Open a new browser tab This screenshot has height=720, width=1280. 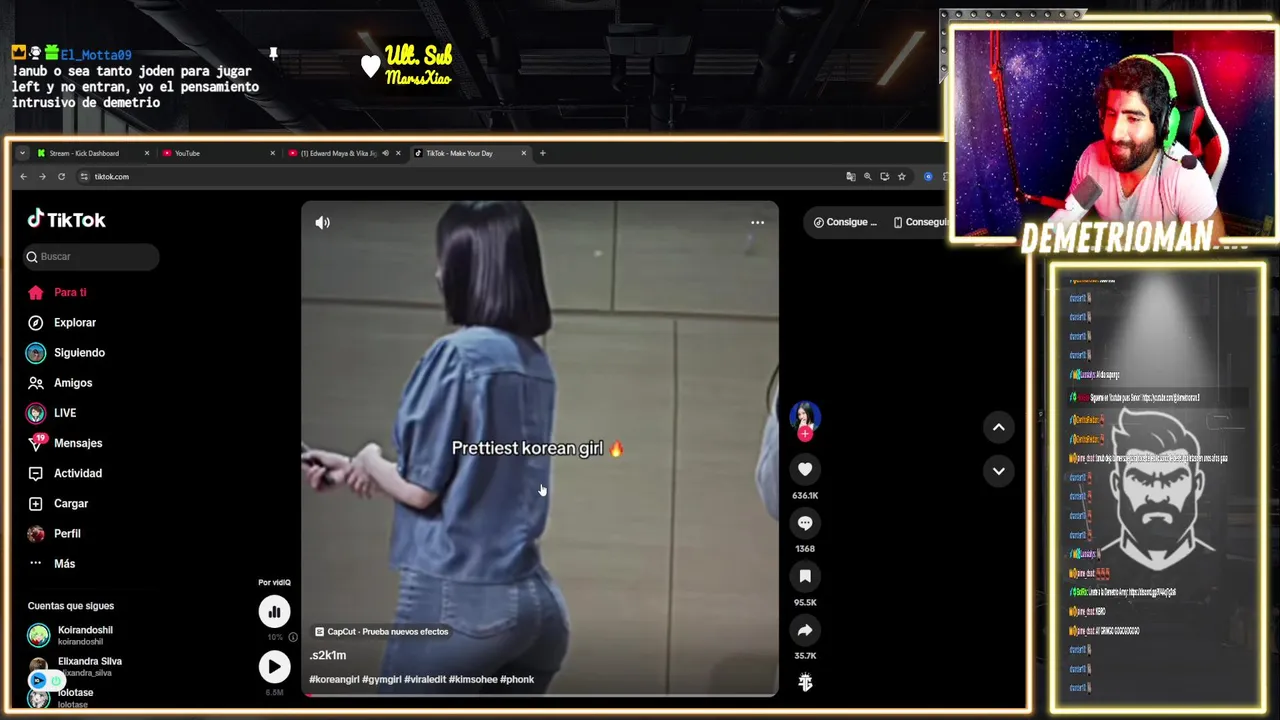coord(543,153)
